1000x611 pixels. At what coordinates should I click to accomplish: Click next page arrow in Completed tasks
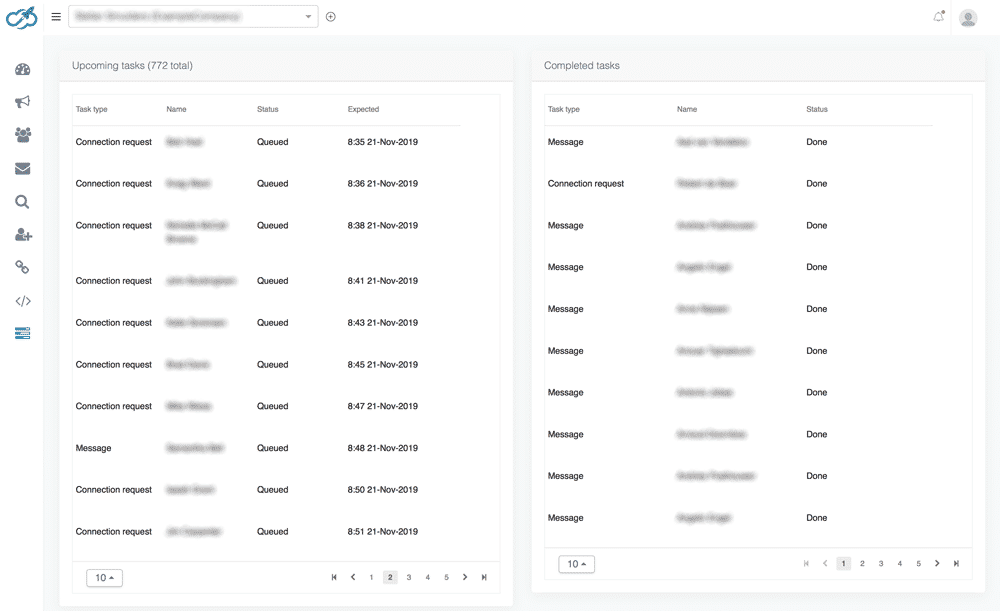[x=937, y=564]
